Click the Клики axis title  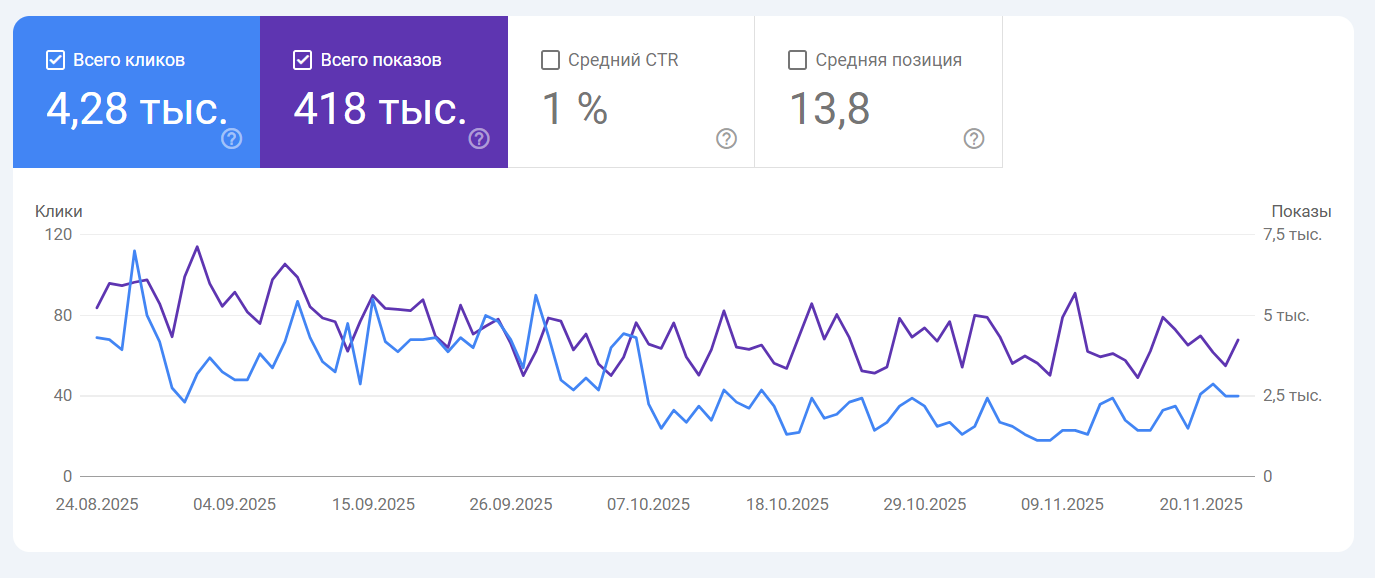click(x=59, y=211)
